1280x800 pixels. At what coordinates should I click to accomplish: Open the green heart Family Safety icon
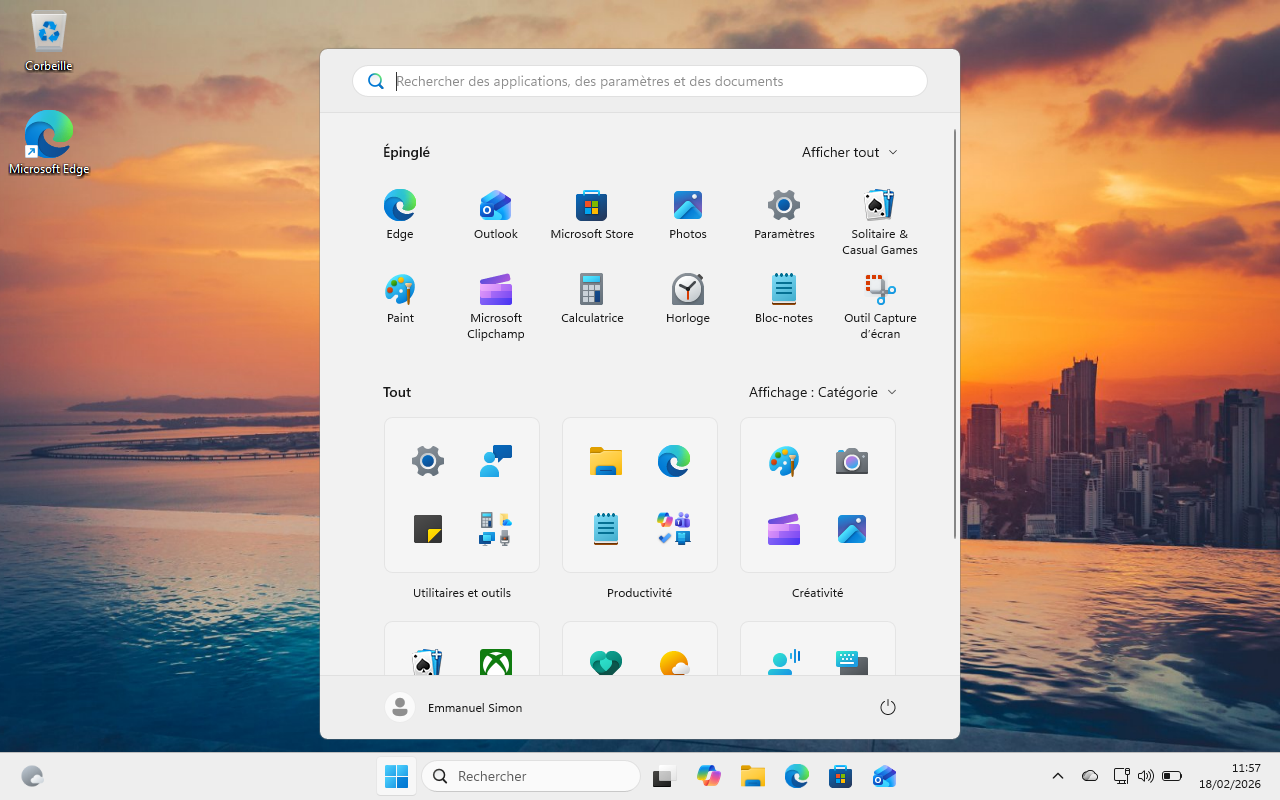click(606, 662)
